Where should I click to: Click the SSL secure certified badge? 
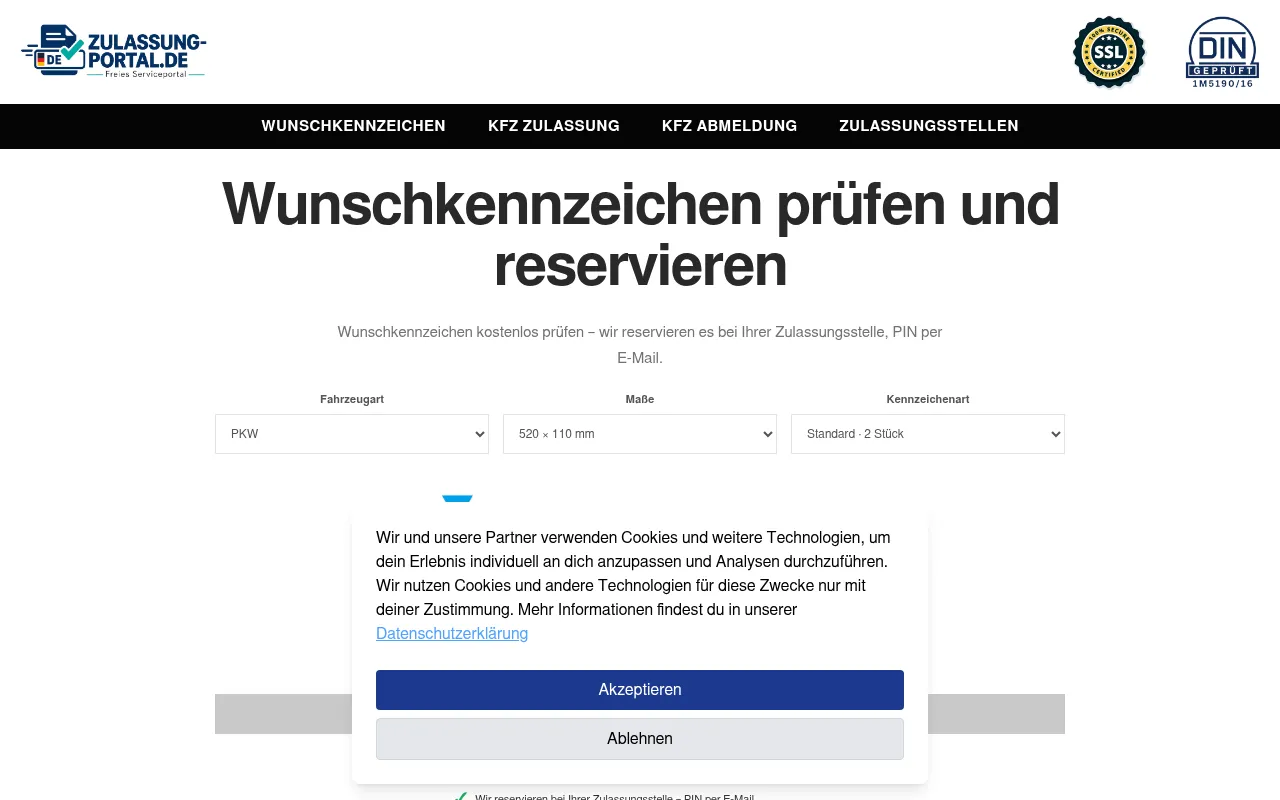1109,52
